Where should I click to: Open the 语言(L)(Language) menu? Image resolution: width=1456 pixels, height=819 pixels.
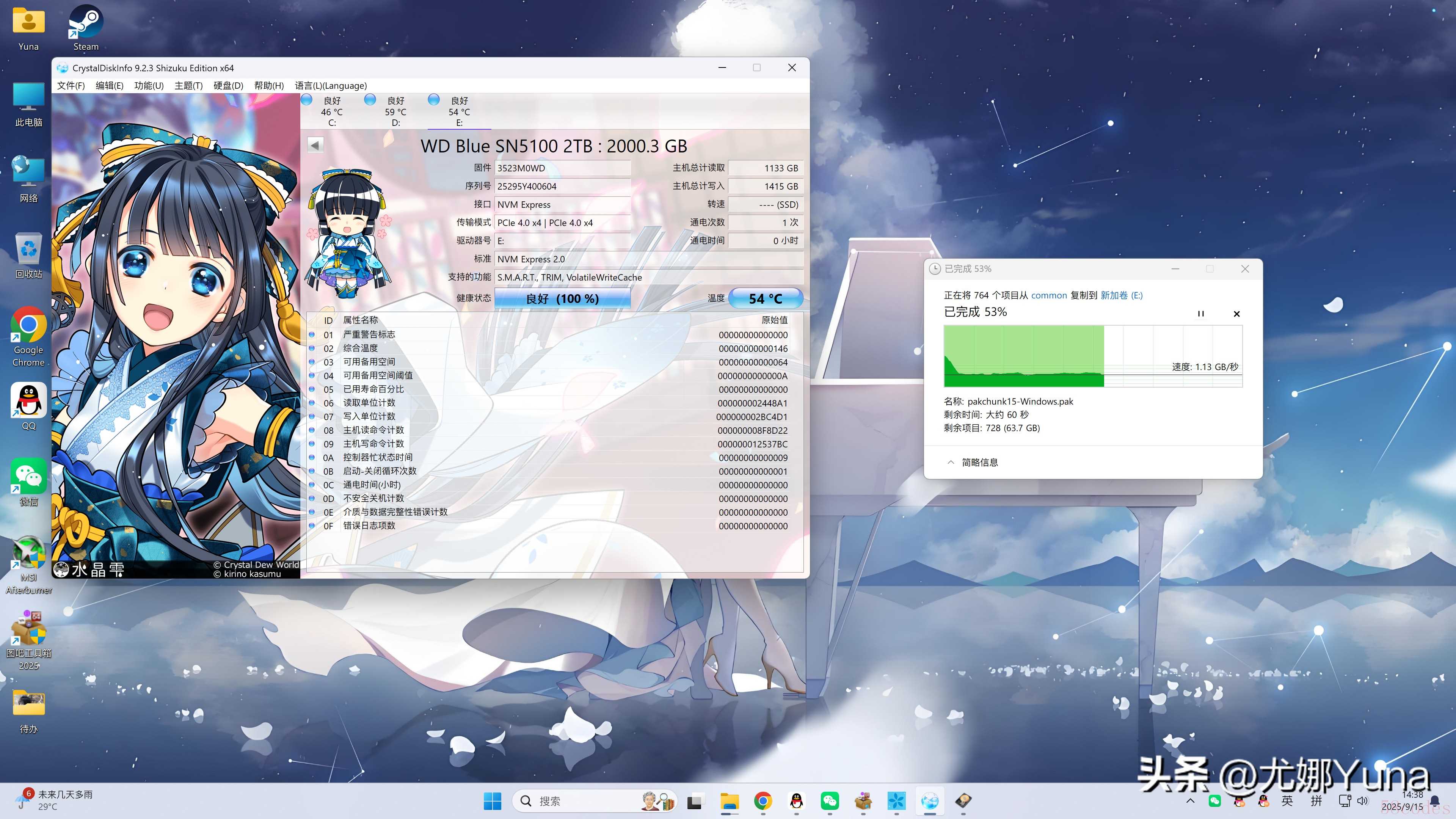click(331, 85)
